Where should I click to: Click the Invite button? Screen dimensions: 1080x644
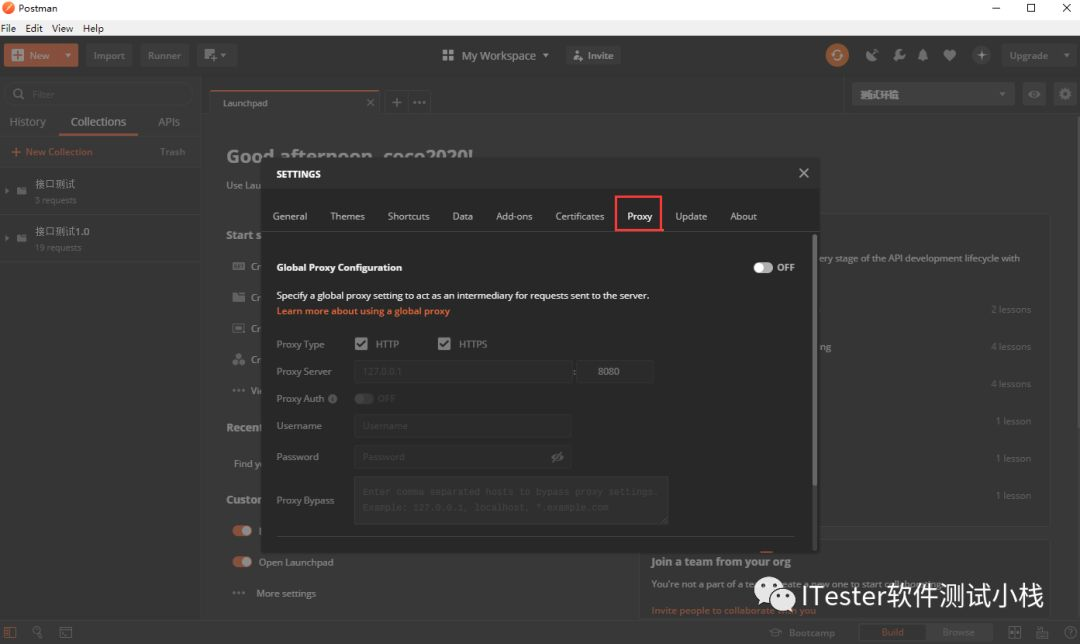coord(593,55)
